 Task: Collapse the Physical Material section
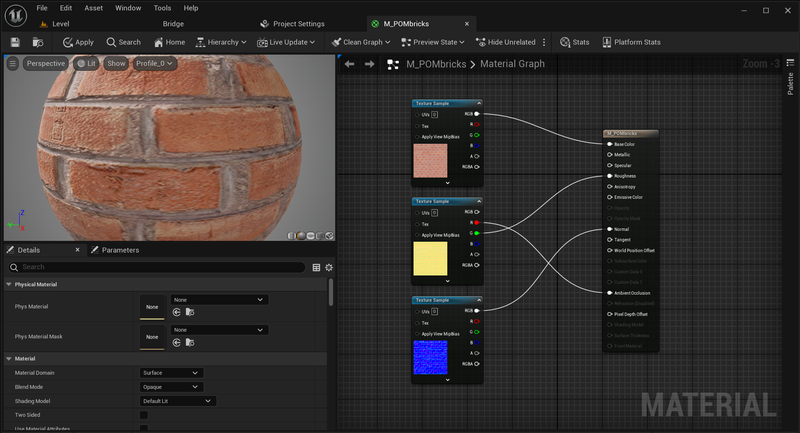[9, 285]
